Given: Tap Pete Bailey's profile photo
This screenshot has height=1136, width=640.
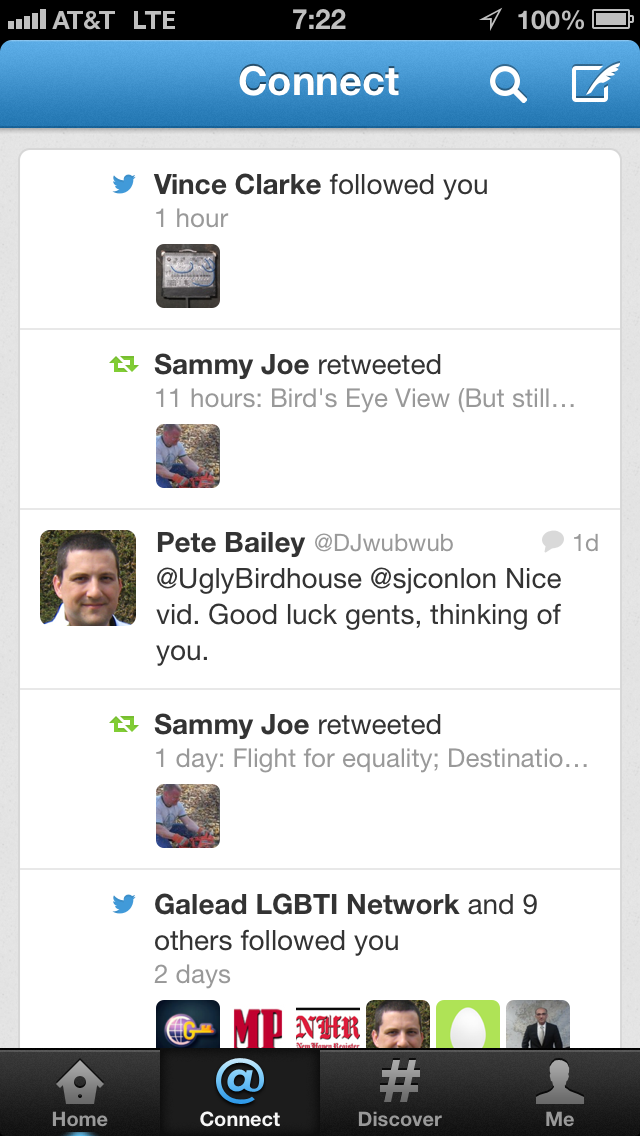Looking at the screenshot, I should pyautogui.click(x=88, y=577).
